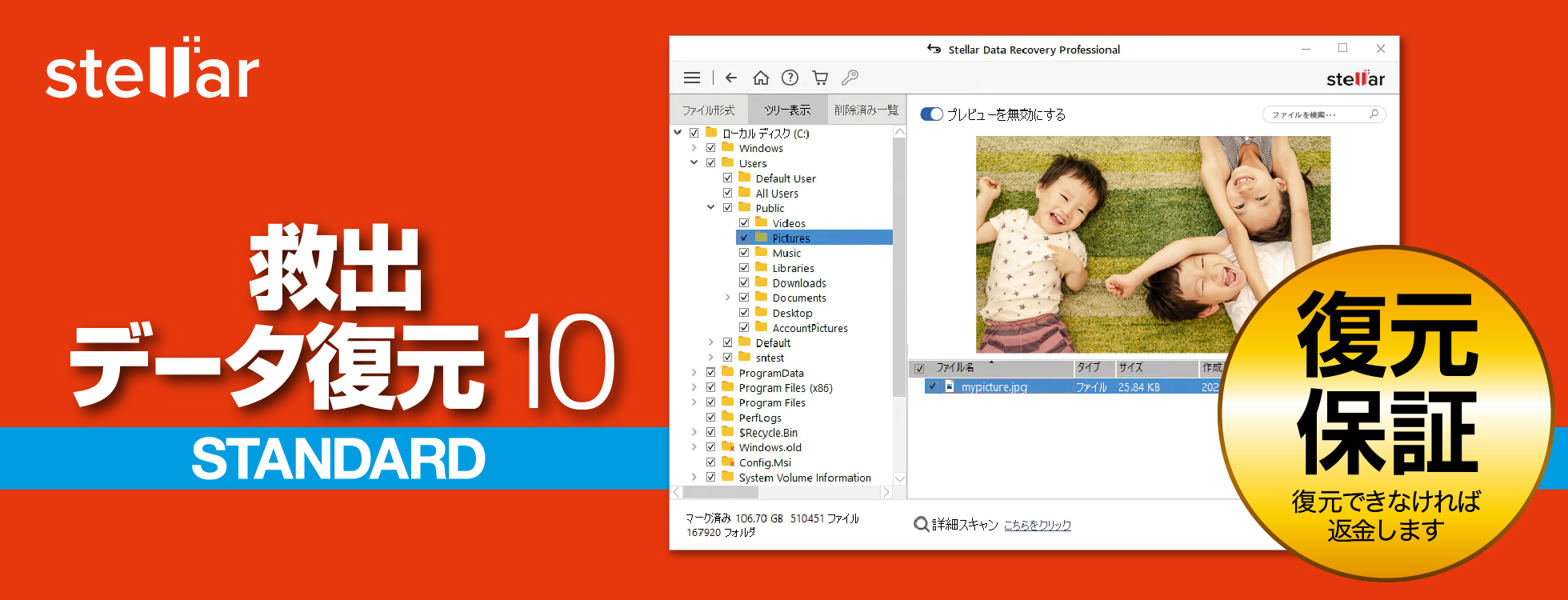This screenshot has width=1568, height=600.
Task: Click the Downloads folder icon
Action: (762, 282)
